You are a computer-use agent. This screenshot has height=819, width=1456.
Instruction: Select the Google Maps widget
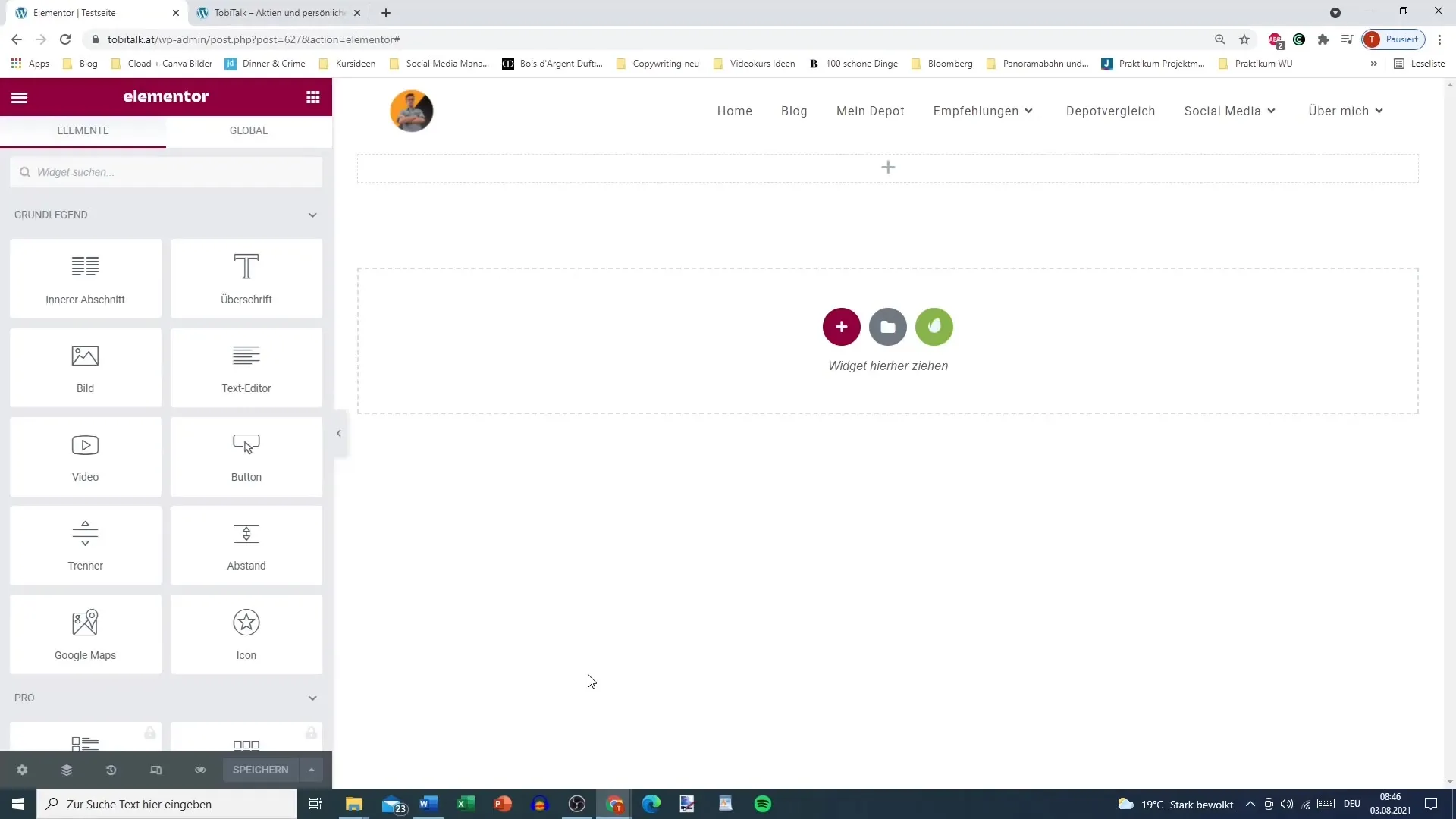coord(85,634)
